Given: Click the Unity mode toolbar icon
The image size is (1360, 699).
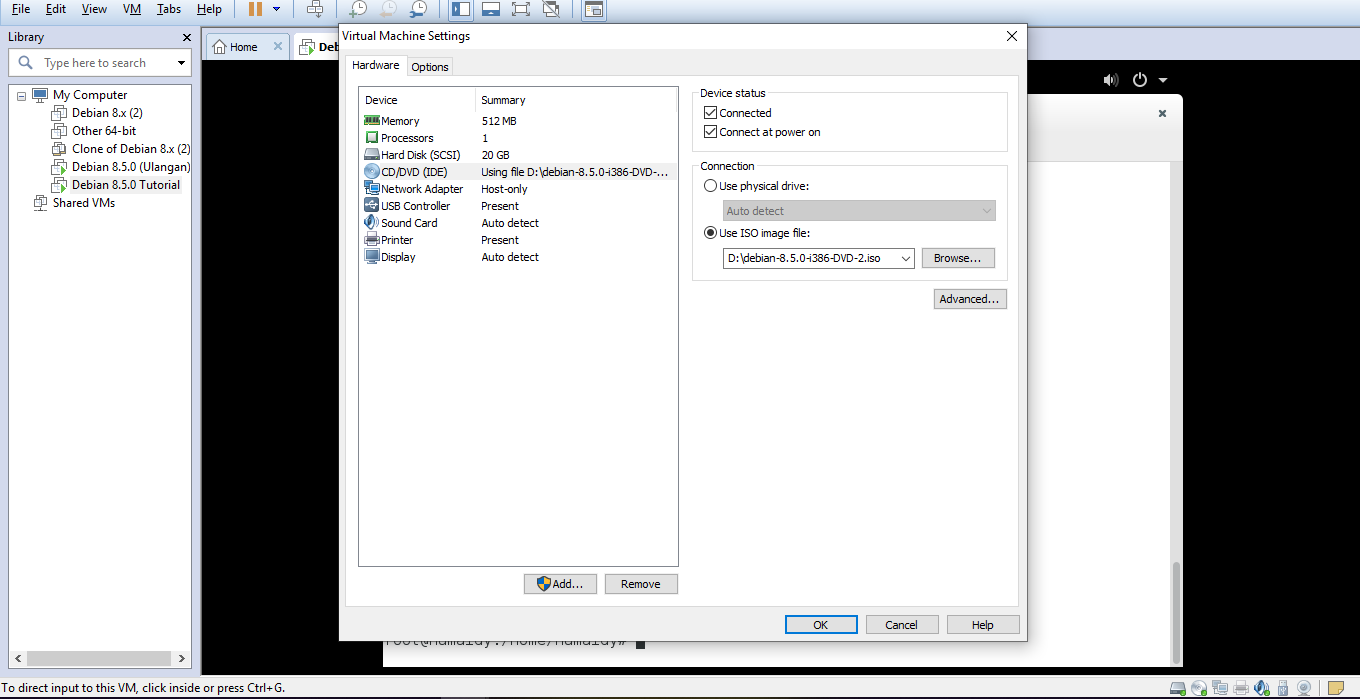Looking at the screenshot, I should click(551, 10).
